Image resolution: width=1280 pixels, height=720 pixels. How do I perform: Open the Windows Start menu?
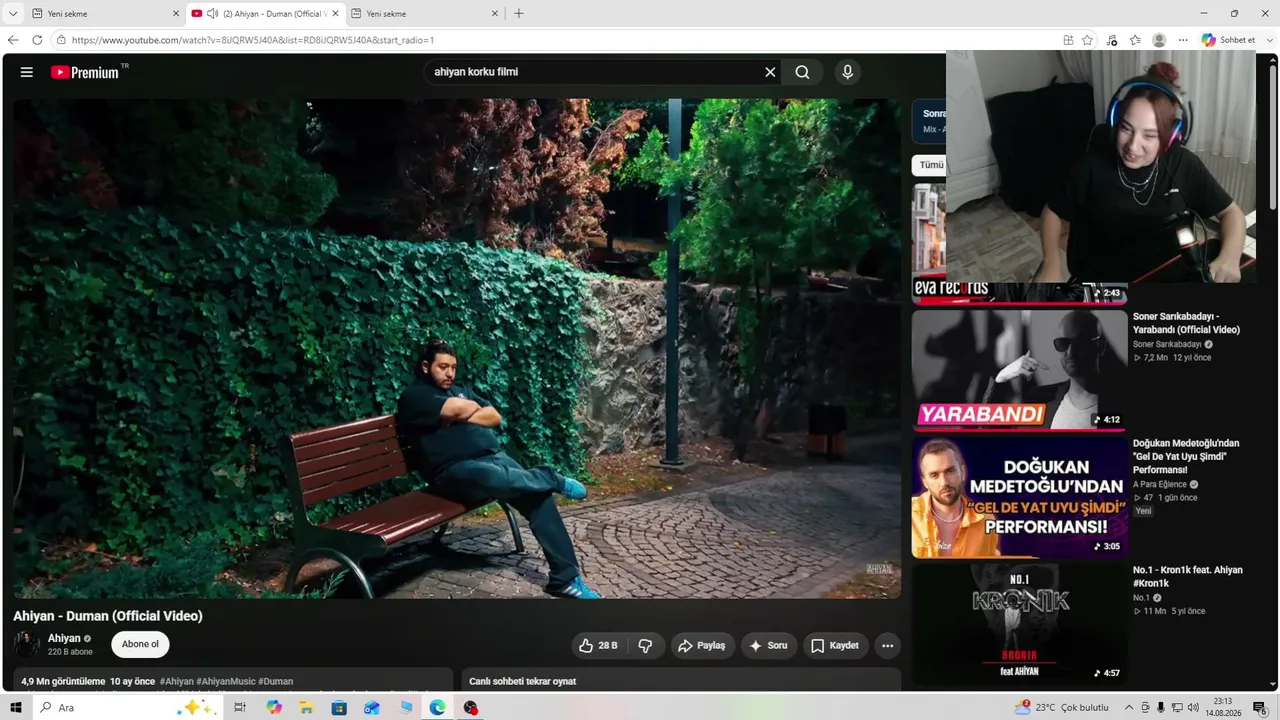[16, 708]
